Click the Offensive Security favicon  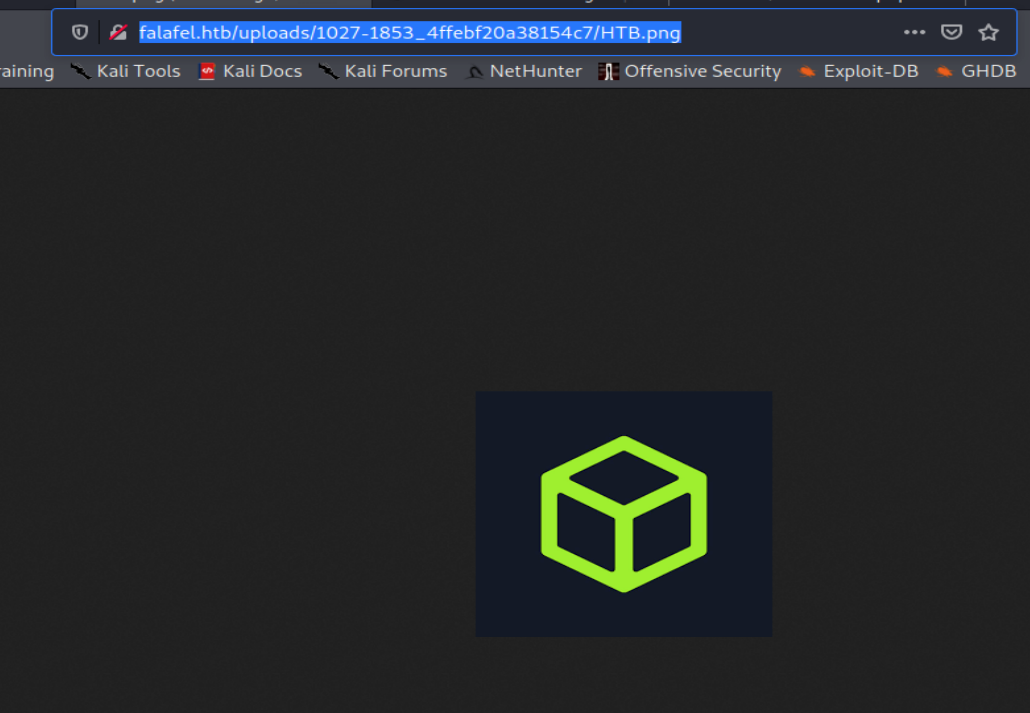(x=608, y=71)
